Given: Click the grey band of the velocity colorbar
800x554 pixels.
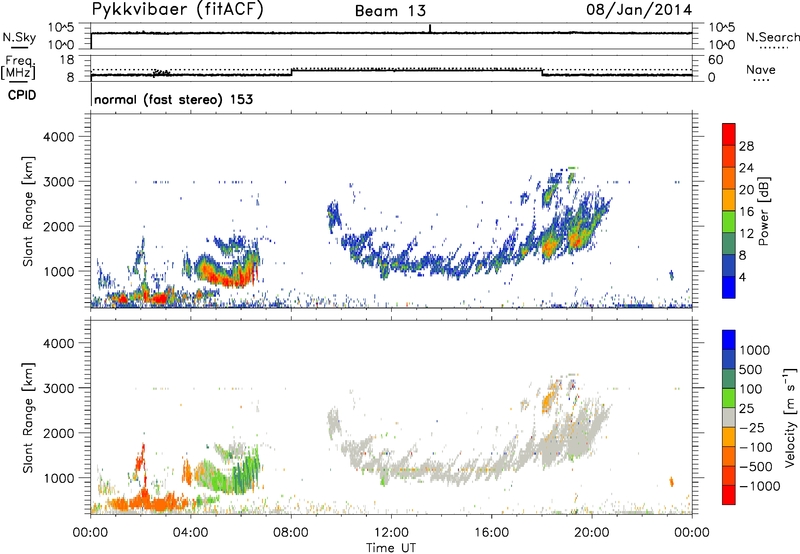Looking at the screenshot, I should (x=729, y=417).
